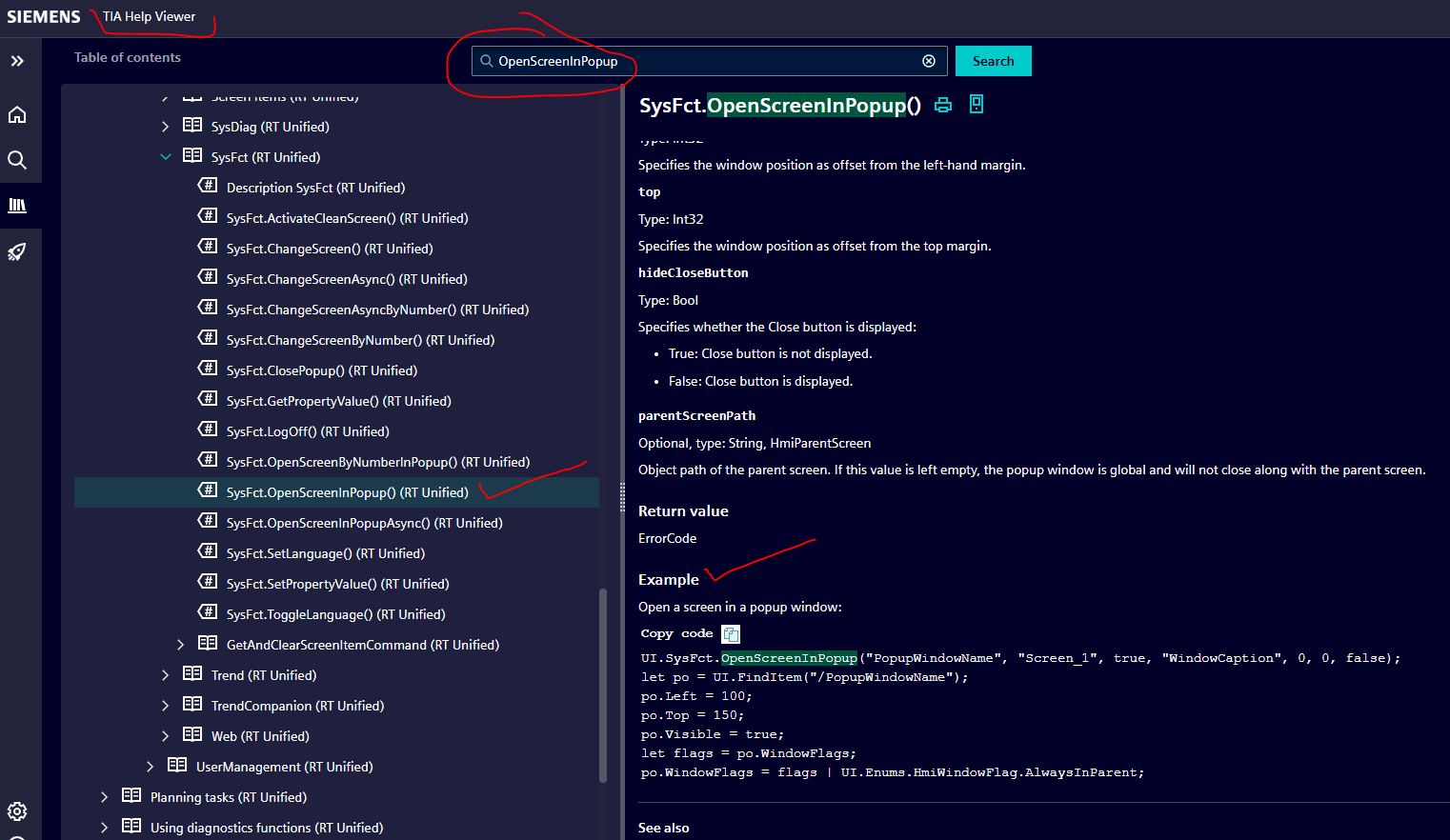This screenshot has width=1450, height=840.
Task: Open SysFct.GetPropertyValue() topic
Action: [x=339, y=401]
